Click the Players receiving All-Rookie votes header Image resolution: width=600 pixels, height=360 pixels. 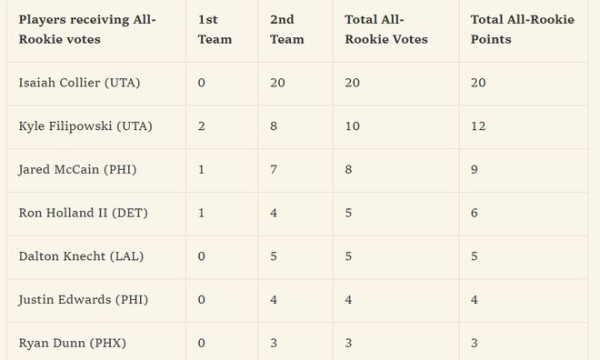point(87,29)
